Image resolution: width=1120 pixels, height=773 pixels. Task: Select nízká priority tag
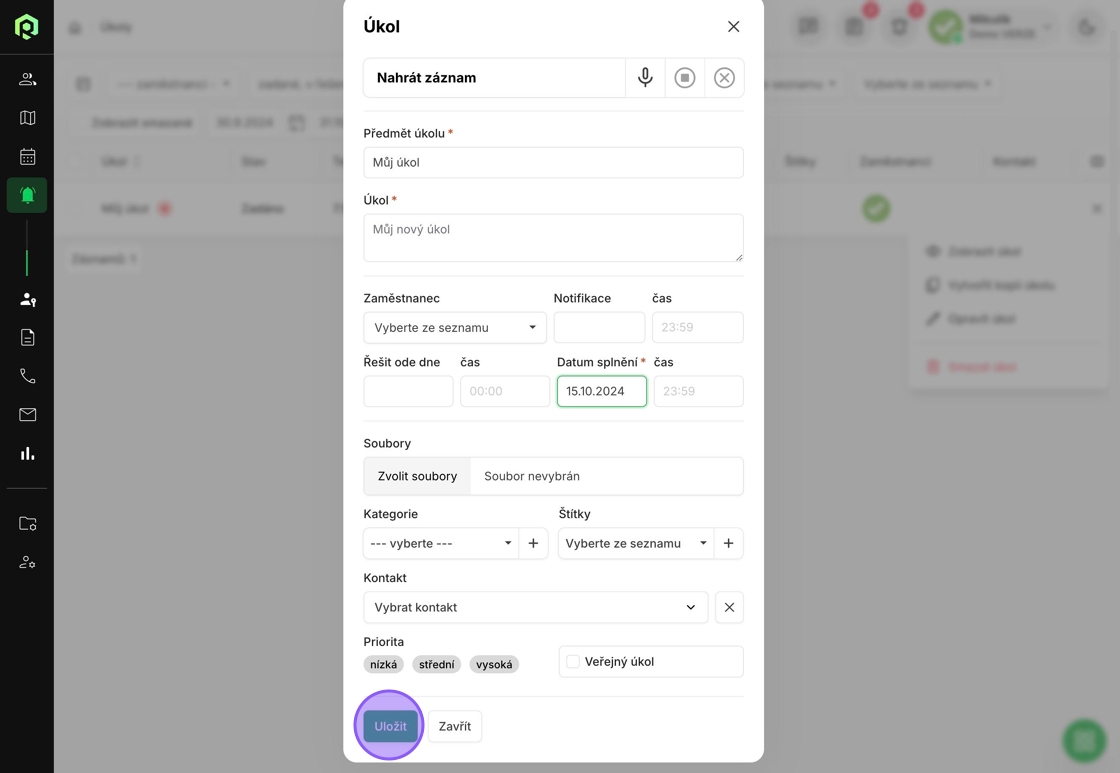coord(383,664)
